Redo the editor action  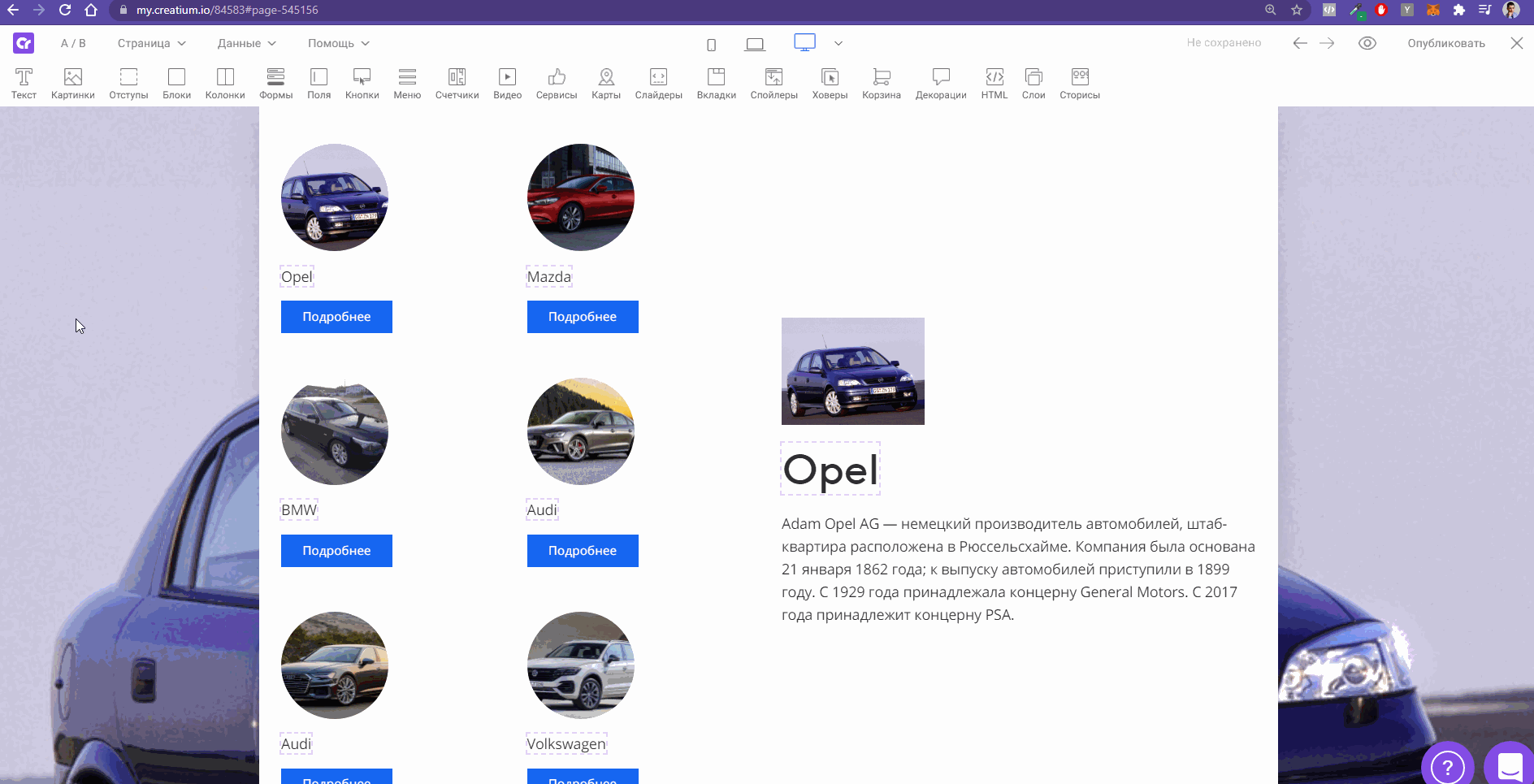1327,43
